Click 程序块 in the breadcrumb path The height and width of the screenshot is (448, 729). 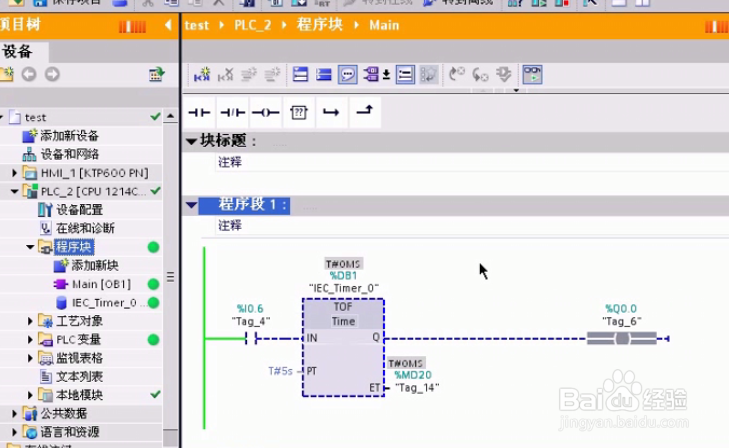click(319, 25)
